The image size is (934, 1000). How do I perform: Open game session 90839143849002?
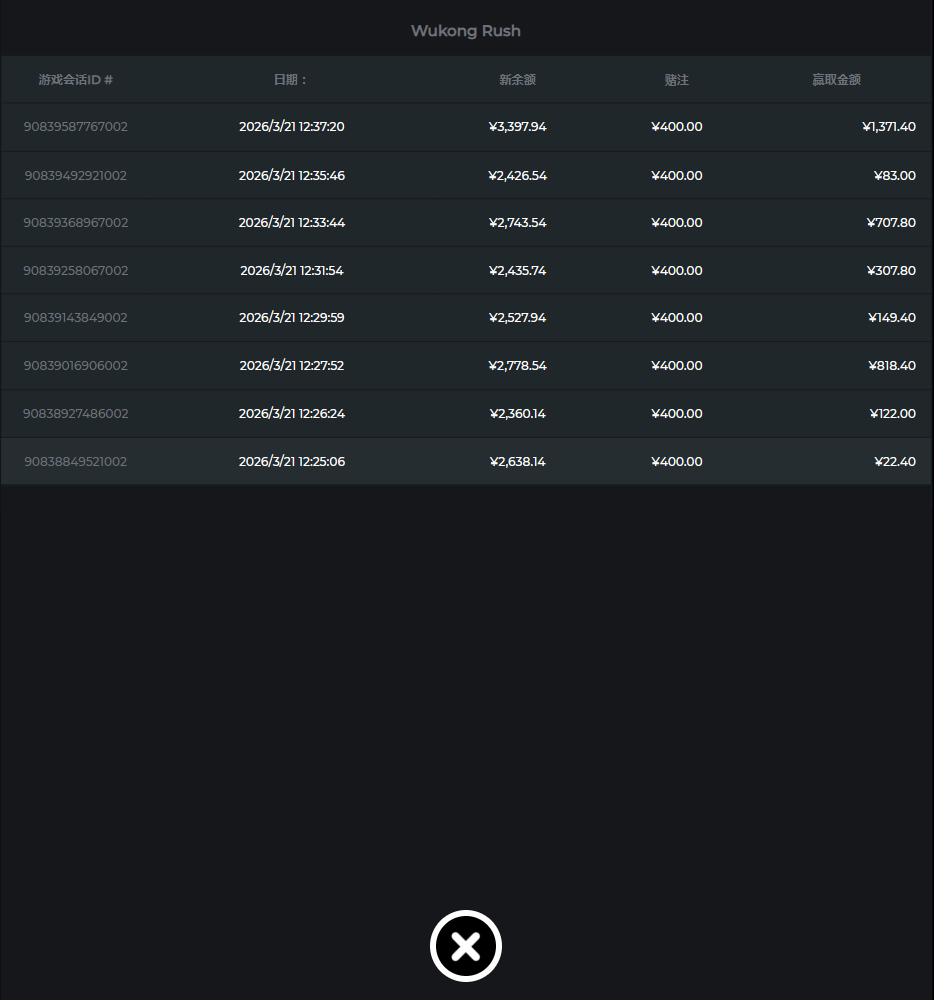[x=76, y=318]
